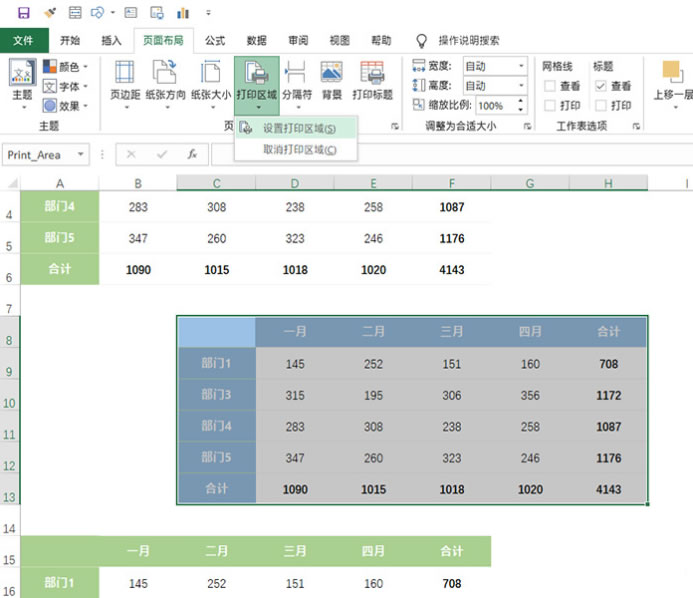Click the insert function fx icon
The height and width of the screenshot is (598, 693).
coord(191,155)
